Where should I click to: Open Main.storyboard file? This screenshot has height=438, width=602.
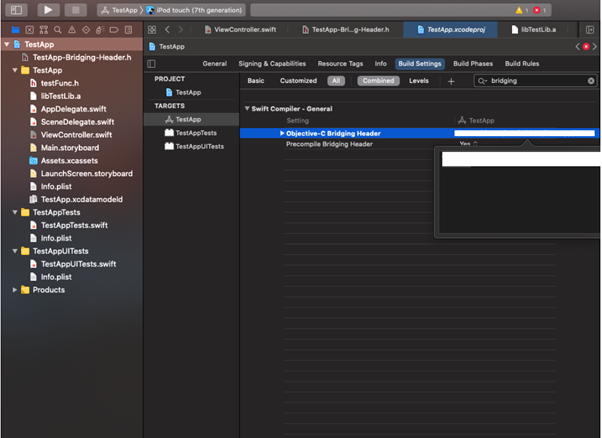(64, 148)
